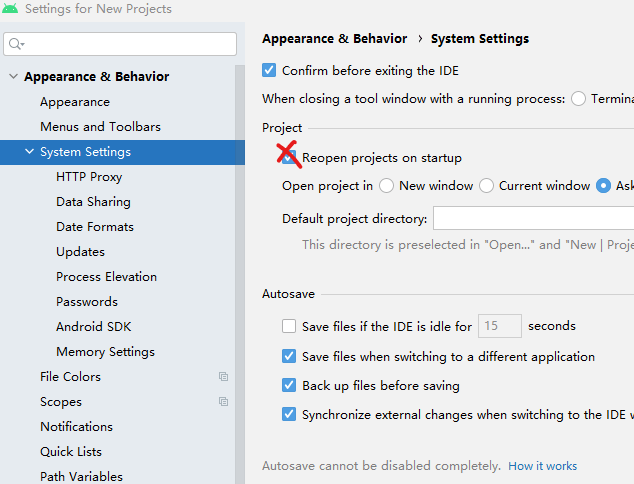The width and height of the screenshot is (634, 484).
Task: Enable Save files if IDE is idle
Action: click(x=289, y=326)
